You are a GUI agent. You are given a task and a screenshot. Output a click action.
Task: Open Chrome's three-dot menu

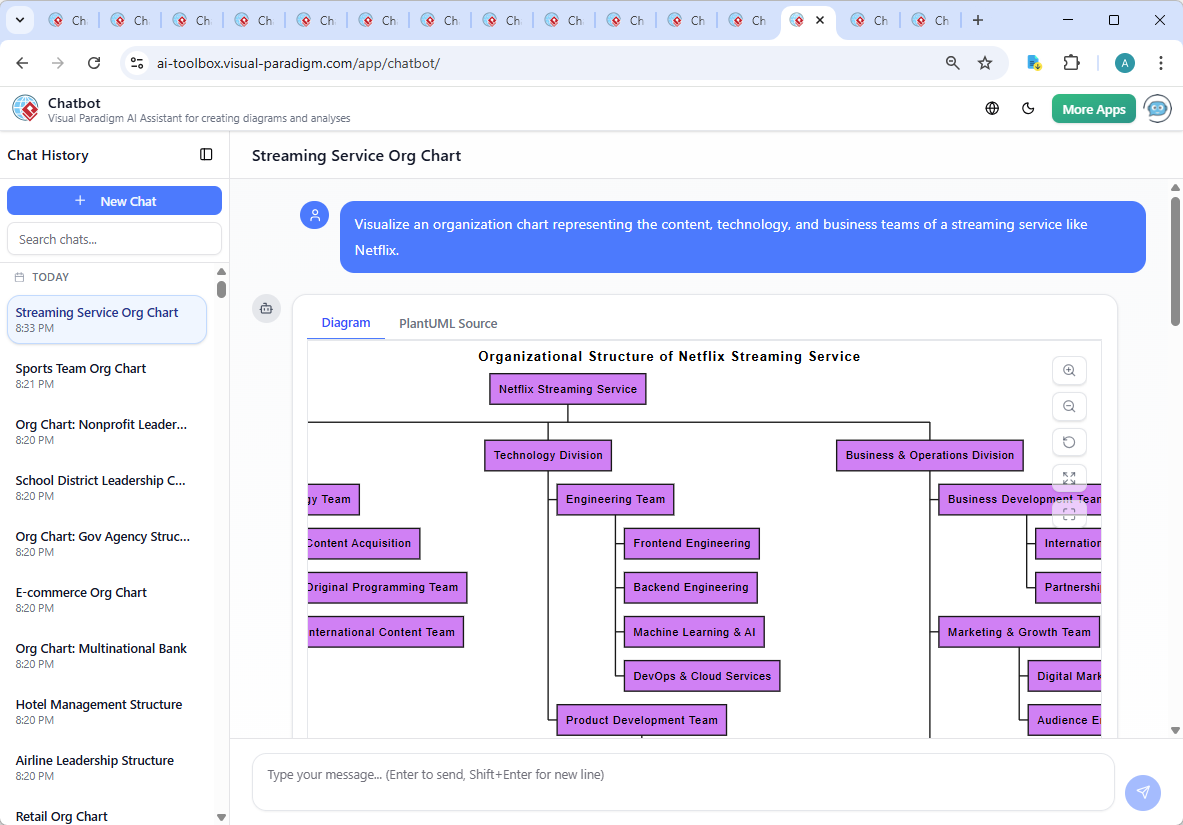1160,63
